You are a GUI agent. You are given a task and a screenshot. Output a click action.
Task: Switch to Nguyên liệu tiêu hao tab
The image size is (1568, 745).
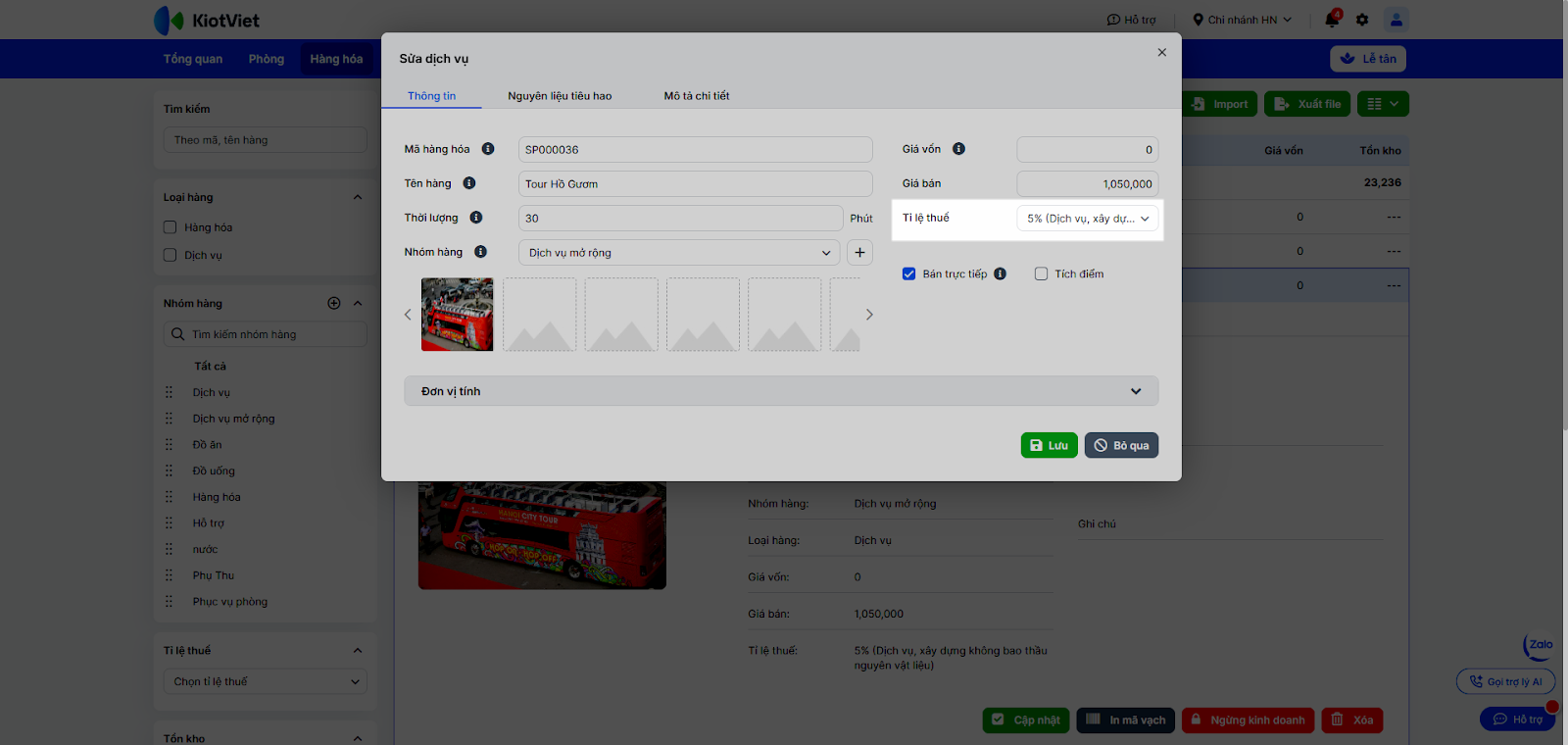coord(560,96)
